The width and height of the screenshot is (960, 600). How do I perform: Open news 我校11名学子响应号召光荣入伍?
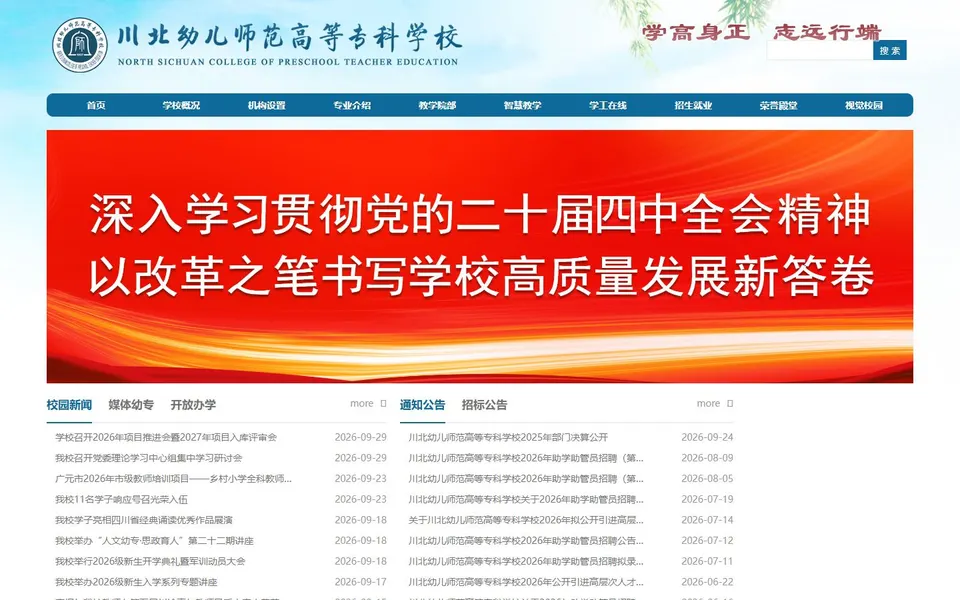(121, 500)
